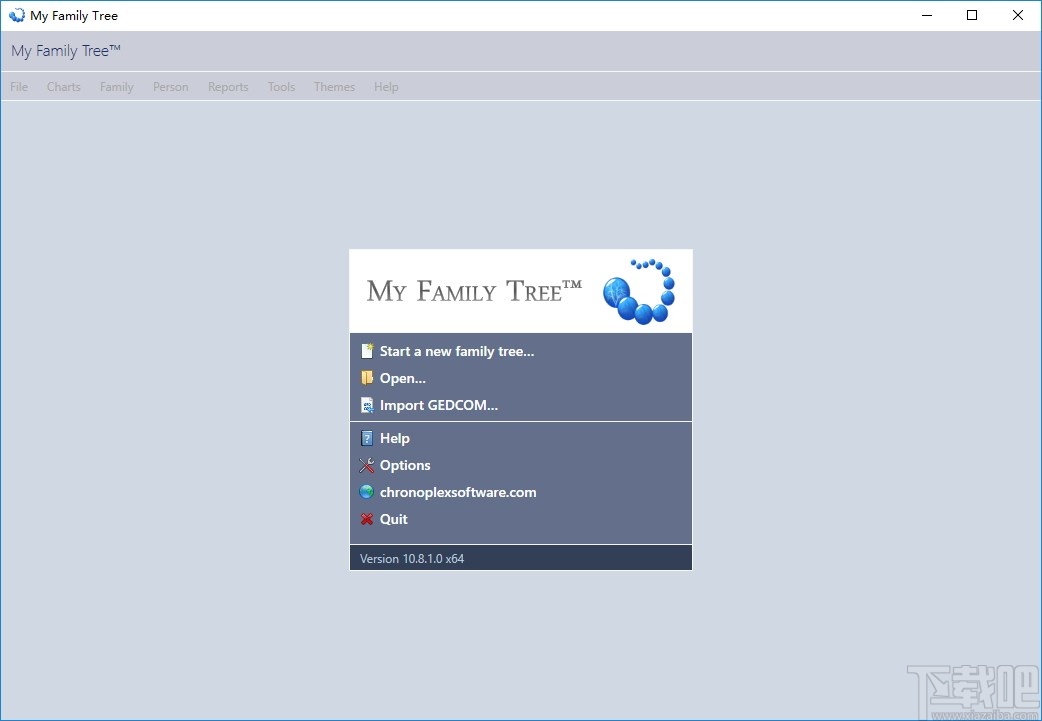Minimize the My Family Tree window
This screenshot has height=721, width=1042.
click(927, 15)
